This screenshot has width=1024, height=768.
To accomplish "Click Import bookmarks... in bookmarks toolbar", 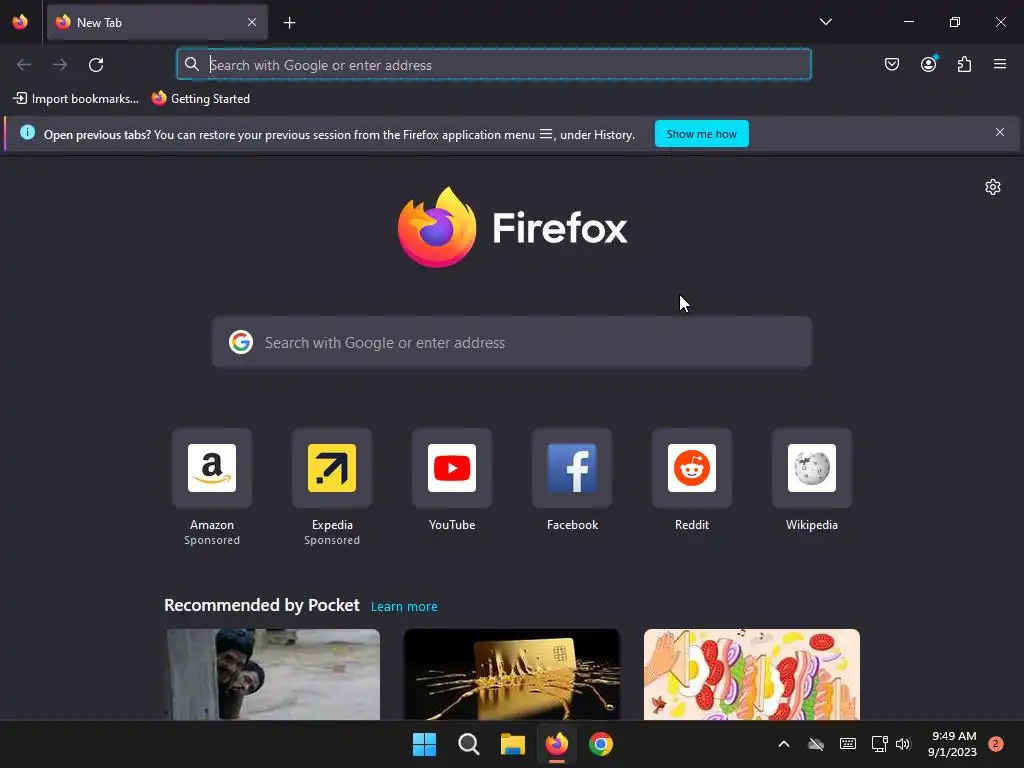I will tap(76, 99).
